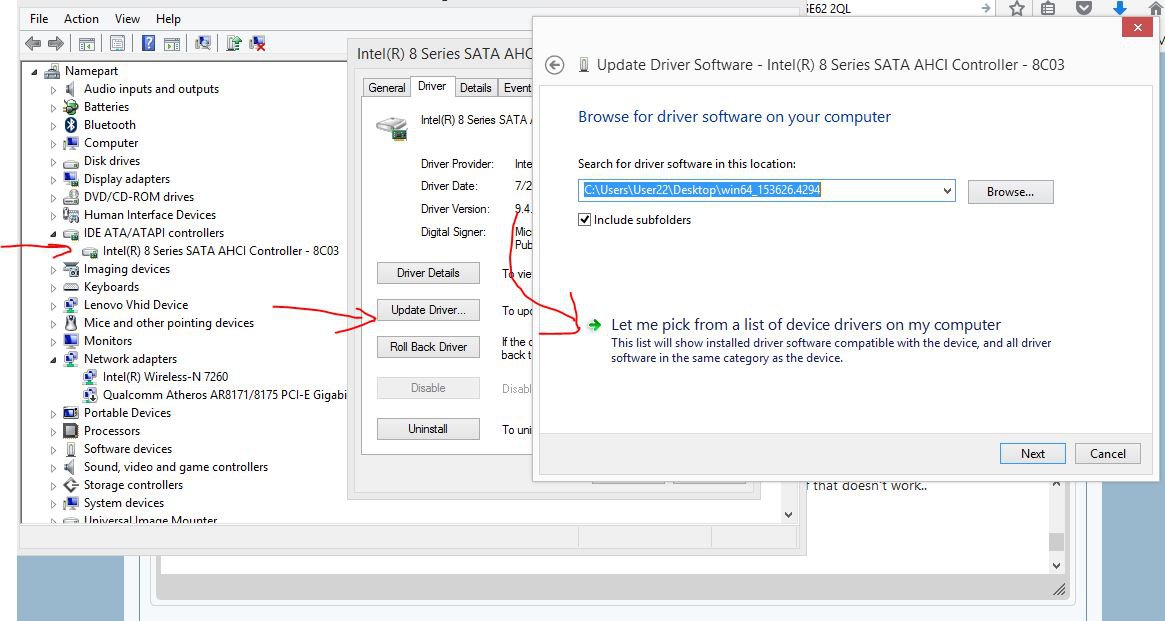
Task: Click the browser home icon
Action: 1154,7
